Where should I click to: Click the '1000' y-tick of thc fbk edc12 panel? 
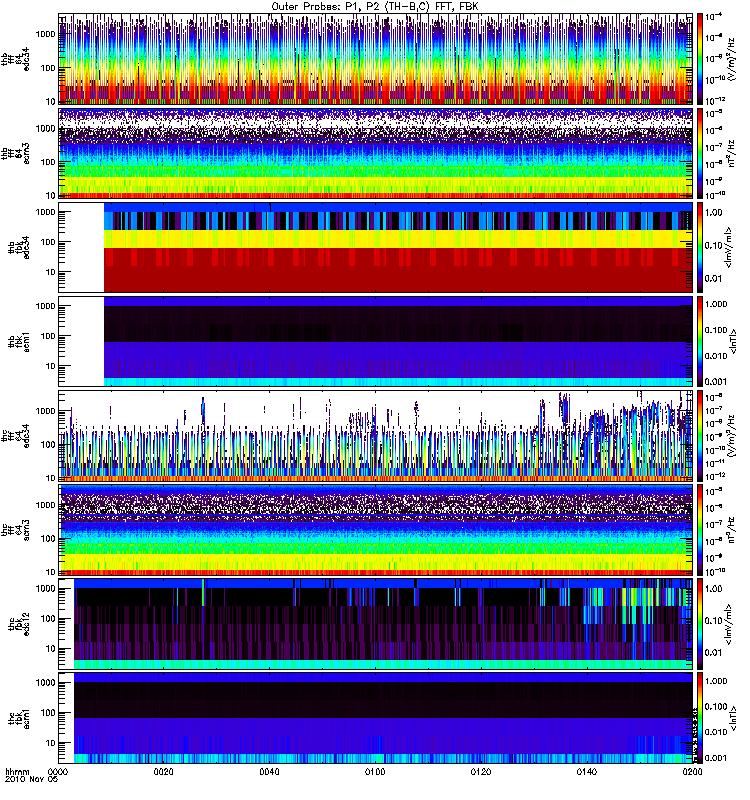click(x=45, y=589)
